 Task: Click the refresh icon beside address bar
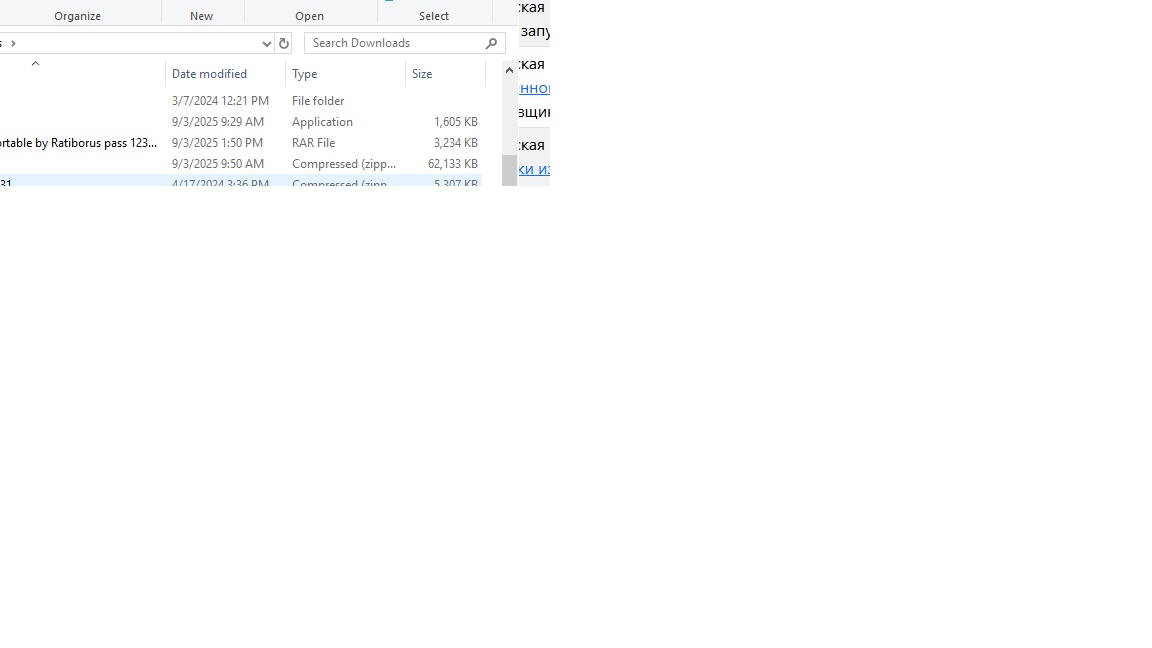coord(284,43)
